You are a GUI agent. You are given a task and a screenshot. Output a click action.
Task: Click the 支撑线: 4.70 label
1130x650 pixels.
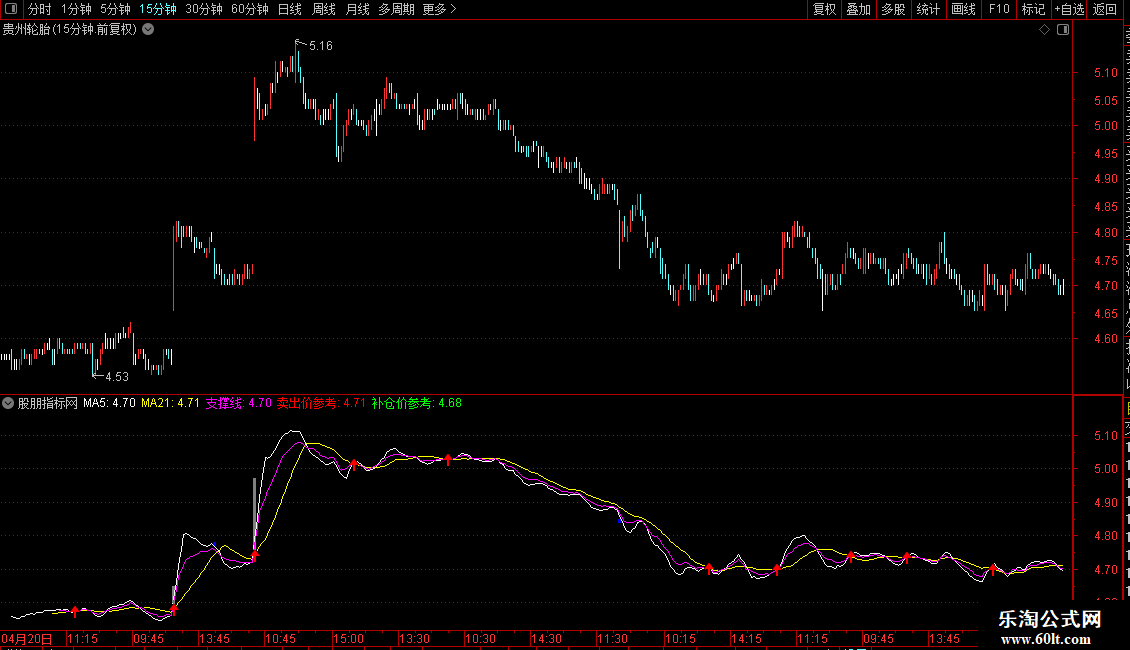coord(239,403)
